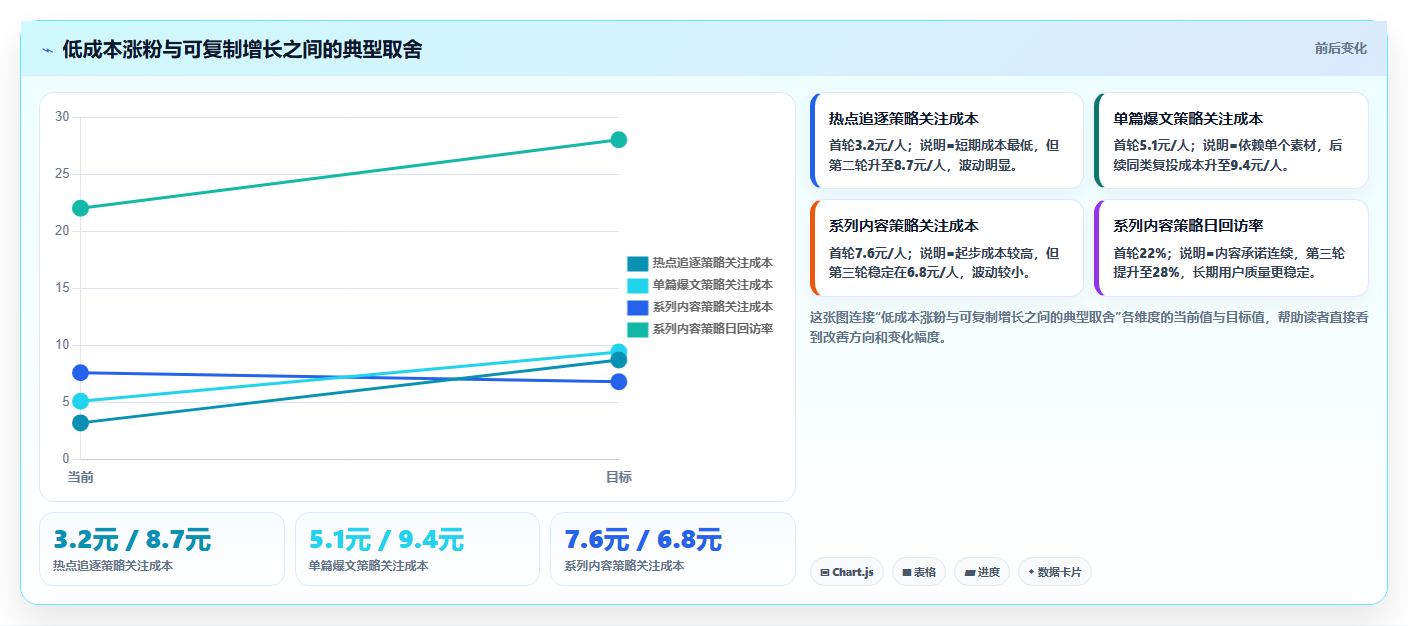1408x626 pixels.
Task: Click the card text starting 首轮5.1元/人
Action: [1229, 155]
